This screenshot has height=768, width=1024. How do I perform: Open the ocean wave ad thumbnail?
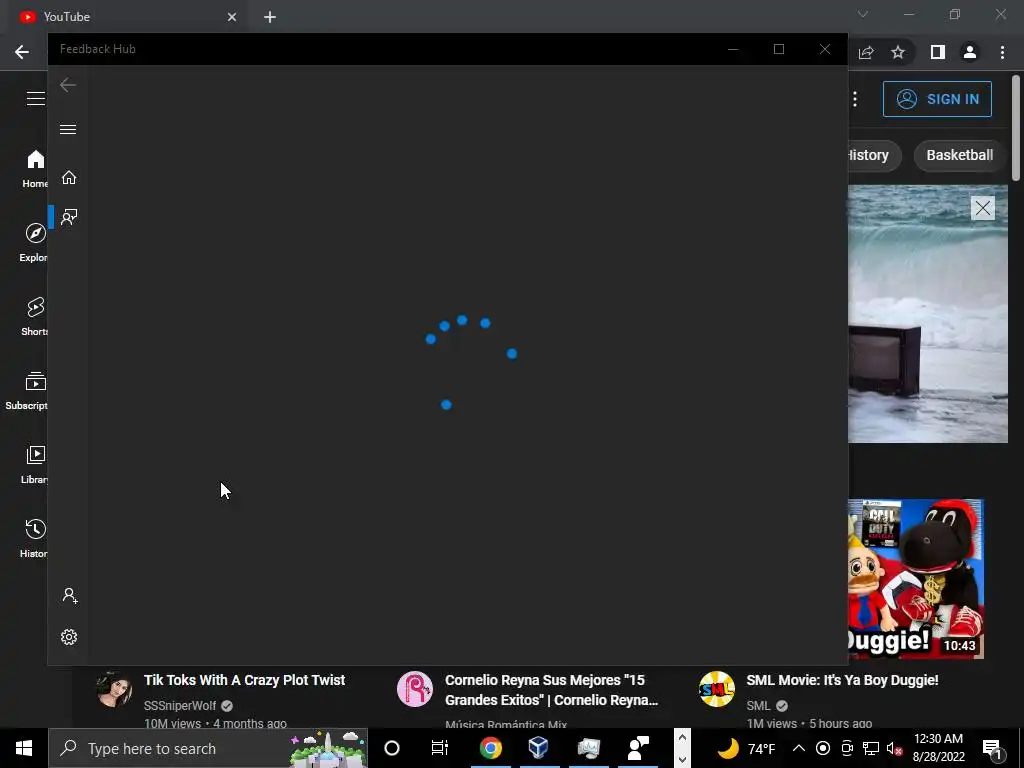pos(927,313)
